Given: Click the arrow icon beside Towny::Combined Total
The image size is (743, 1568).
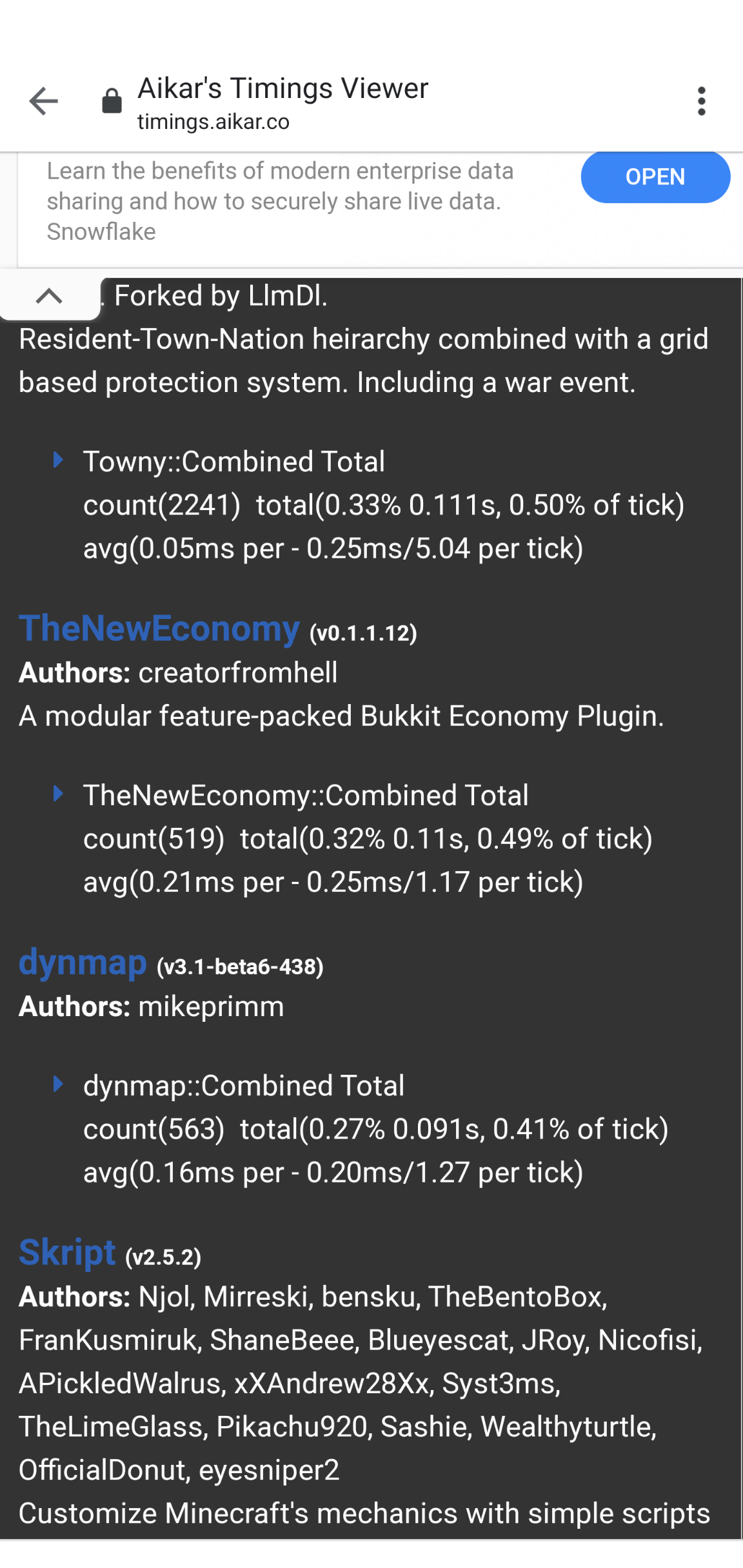Looking at the screenshot, I should [x=59, y=460].
